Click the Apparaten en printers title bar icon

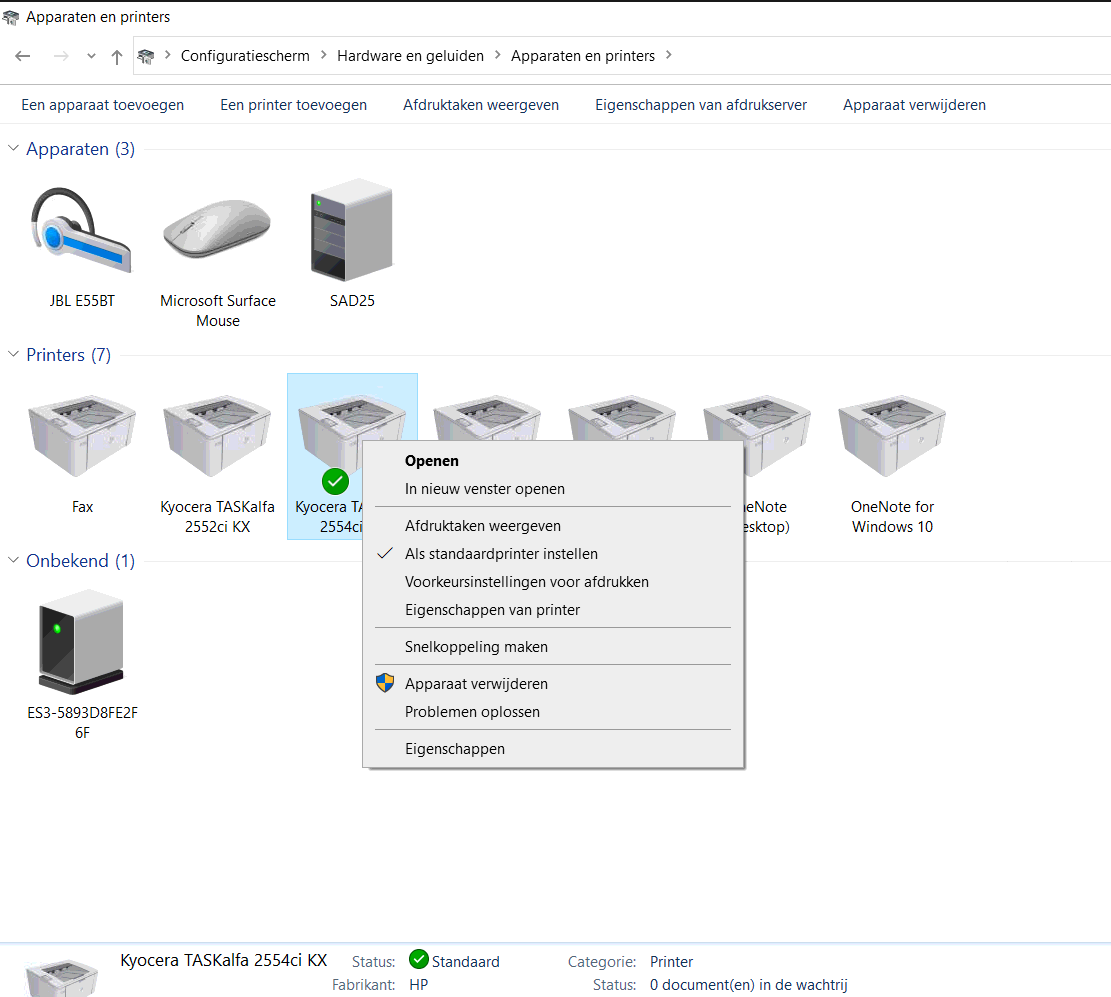click(11, 17)
